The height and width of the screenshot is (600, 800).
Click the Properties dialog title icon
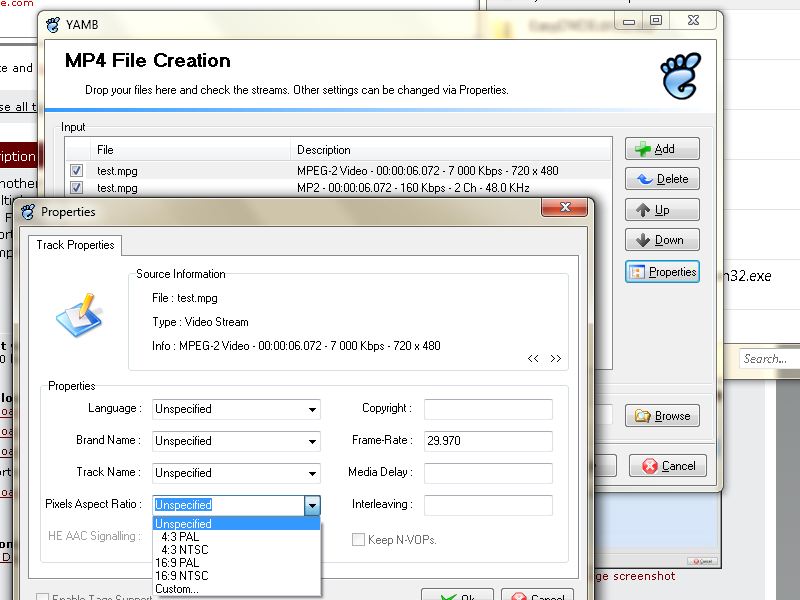(28, 212)
